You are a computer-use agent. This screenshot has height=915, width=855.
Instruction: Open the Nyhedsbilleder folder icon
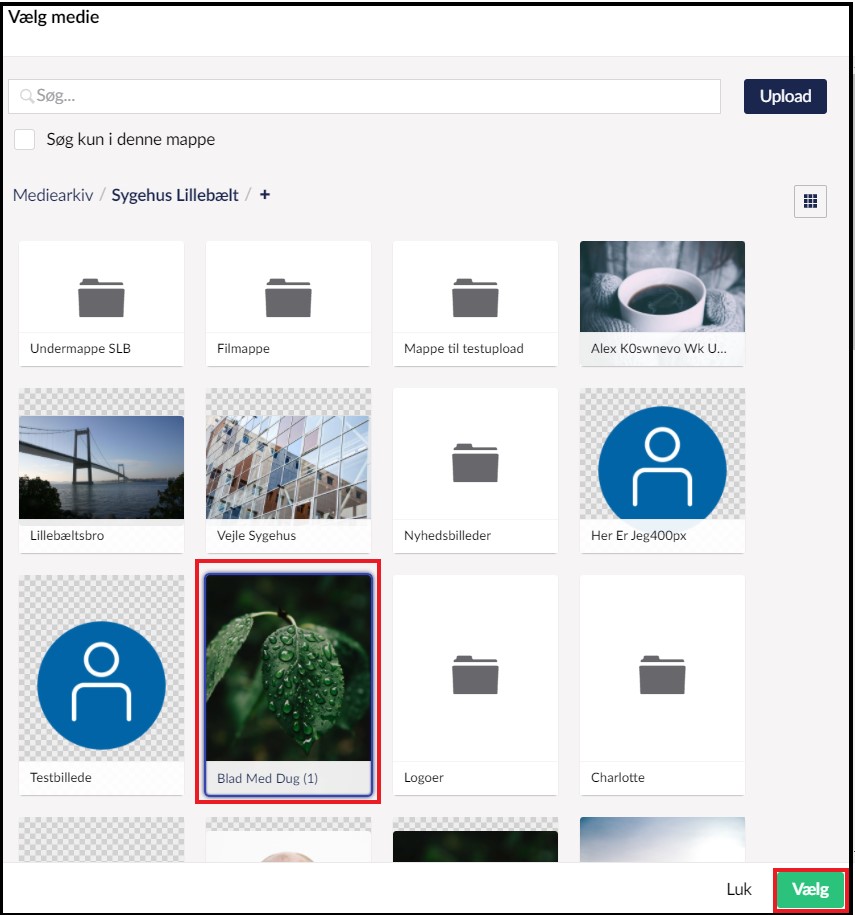click(x=475, y=463)
